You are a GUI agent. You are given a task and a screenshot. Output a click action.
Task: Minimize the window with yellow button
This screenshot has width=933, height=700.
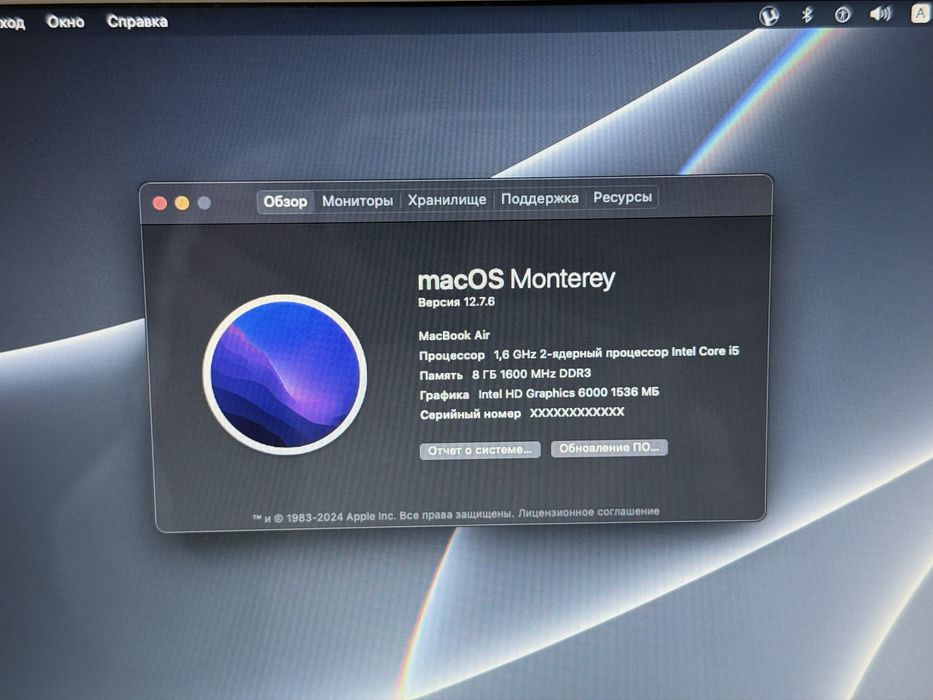tap(182, 204)
